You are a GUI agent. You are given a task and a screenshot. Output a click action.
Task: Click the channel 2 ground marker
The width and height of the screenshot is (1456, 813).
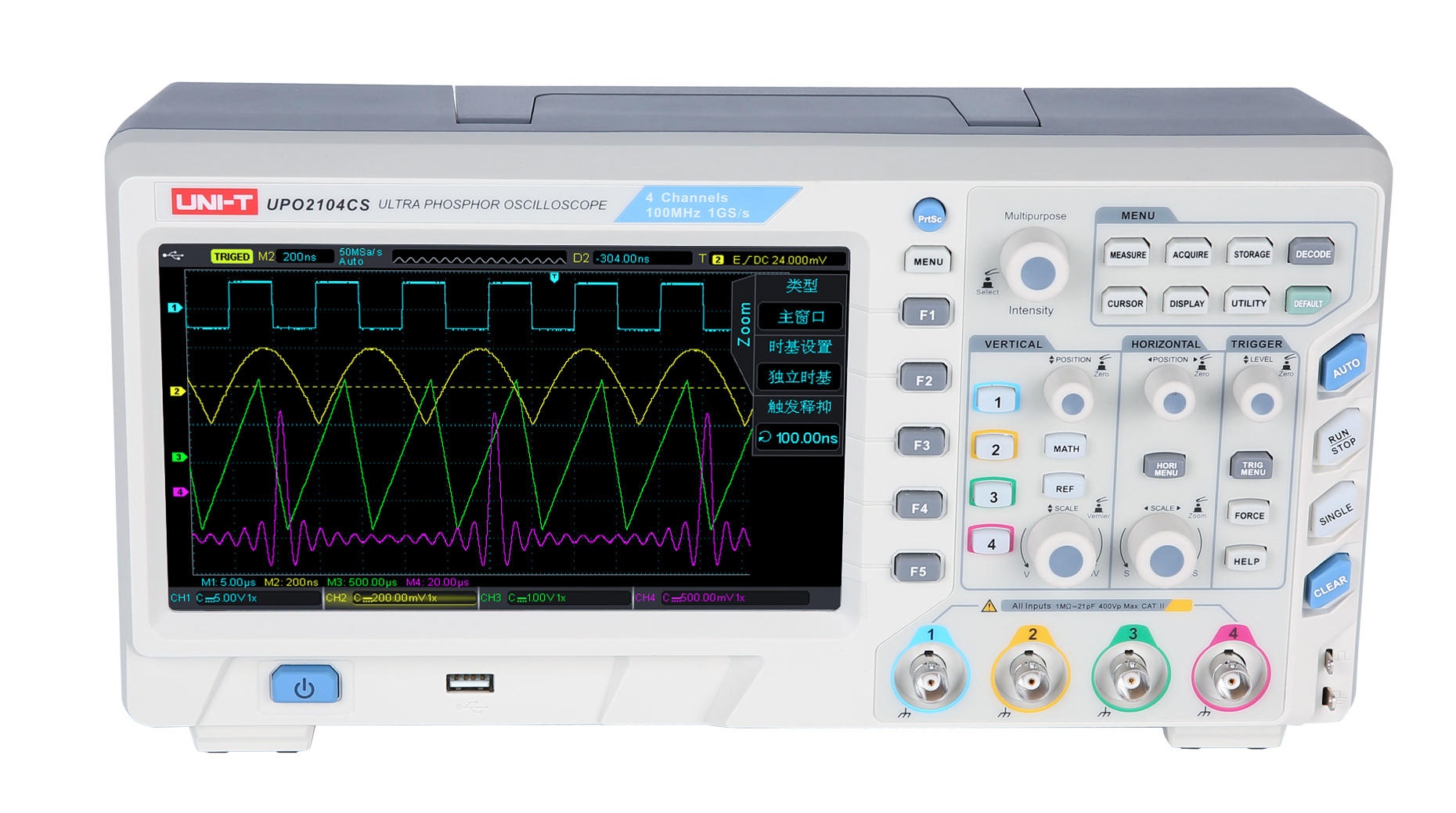point(177,391)
